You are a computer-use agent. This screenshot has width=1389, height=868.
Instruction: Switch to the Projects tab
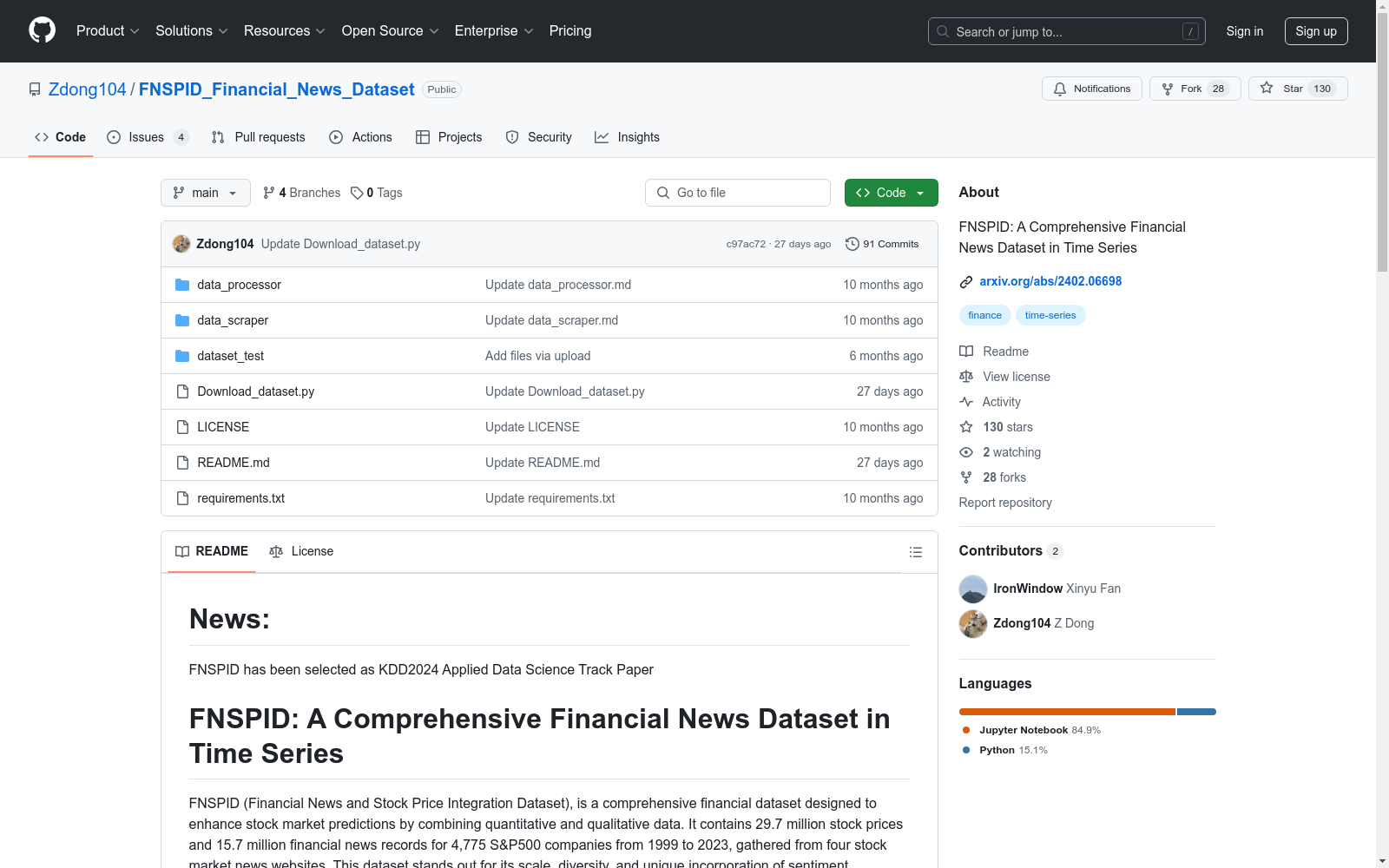[449, 137]
